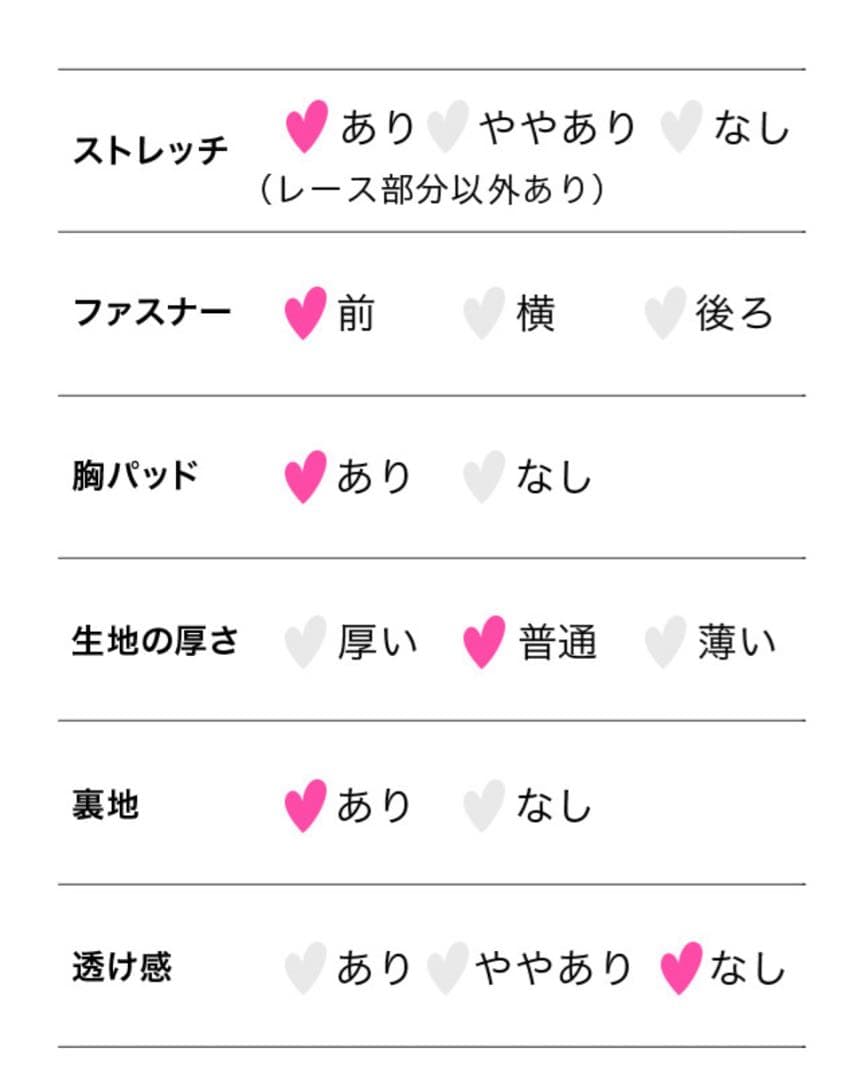Select the pink heart for ファスナー 前
The height and width of the screenshot is (1080, 860).
pyautogui.click(x=305, y=313)
